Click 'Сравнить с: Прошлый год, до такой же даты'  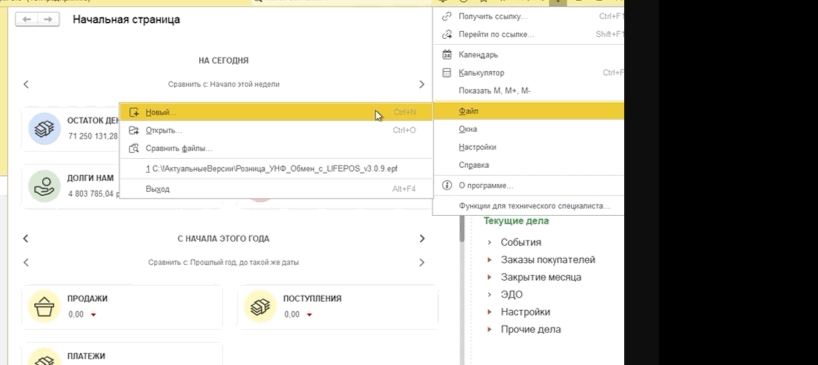tap(223, 262)
